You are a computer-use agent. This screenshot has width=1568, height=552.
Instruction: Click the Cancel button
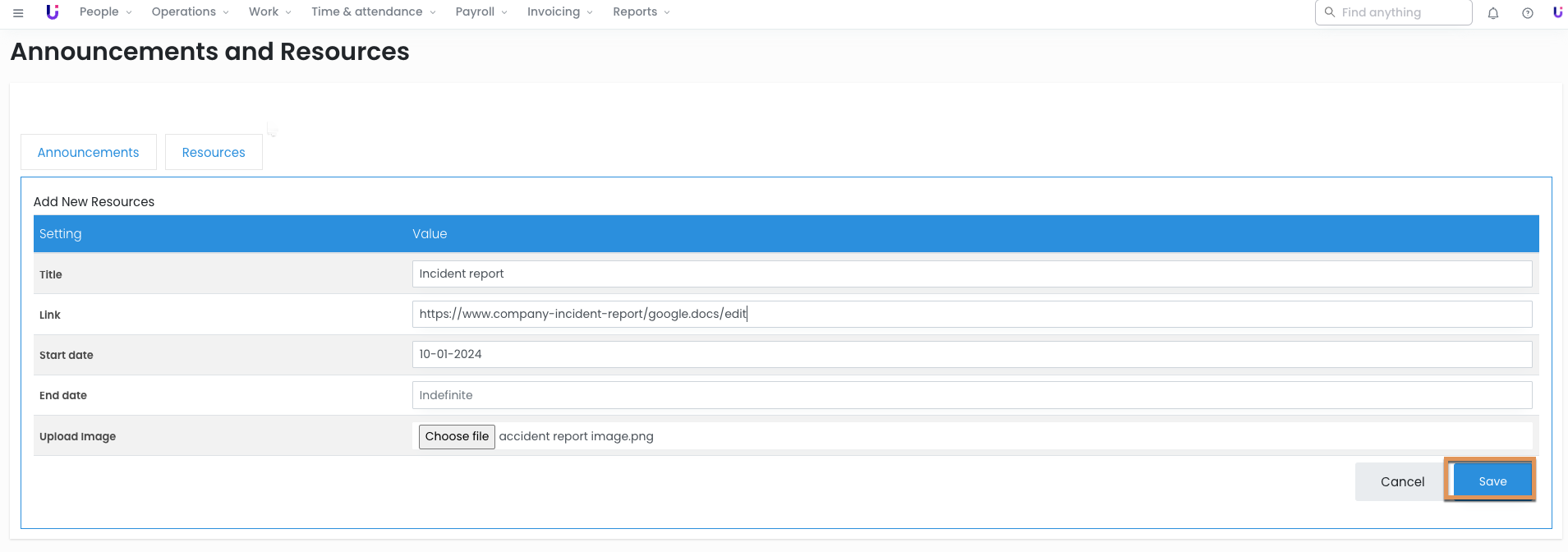point(1402,482)
